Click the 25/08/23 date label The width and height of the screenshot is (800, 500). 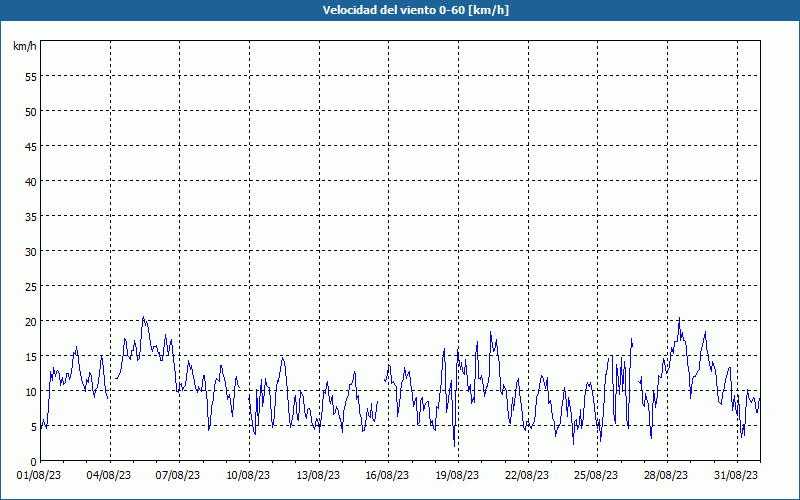pos(596,476)
